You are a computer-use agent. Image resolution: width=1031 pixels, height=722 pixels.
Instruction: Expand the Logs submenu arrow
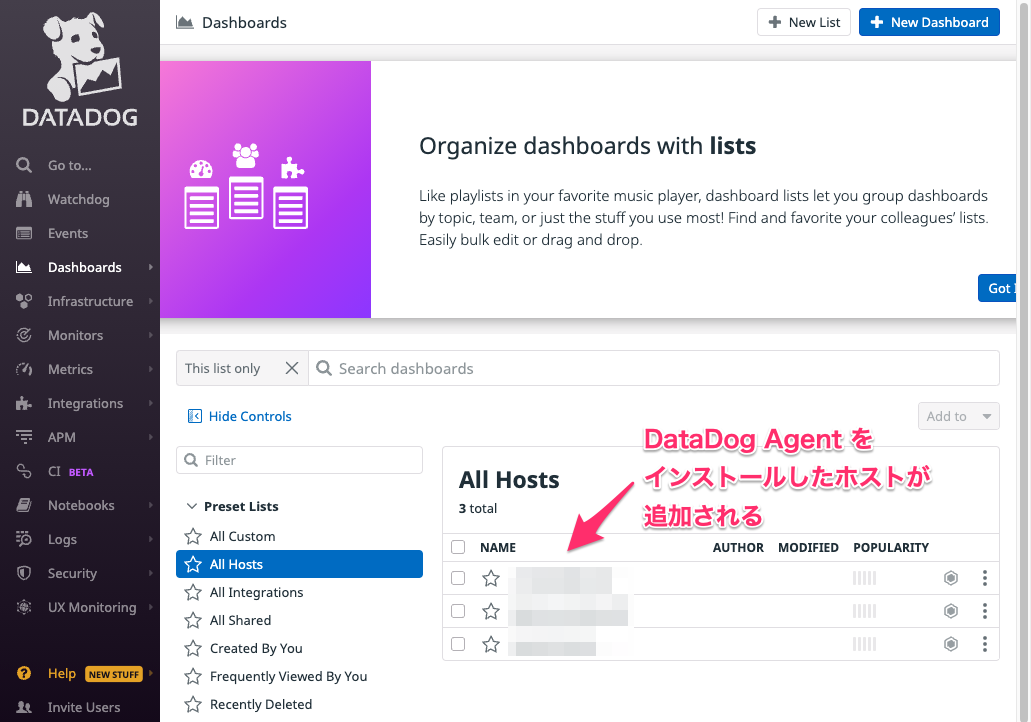(151, 539)
